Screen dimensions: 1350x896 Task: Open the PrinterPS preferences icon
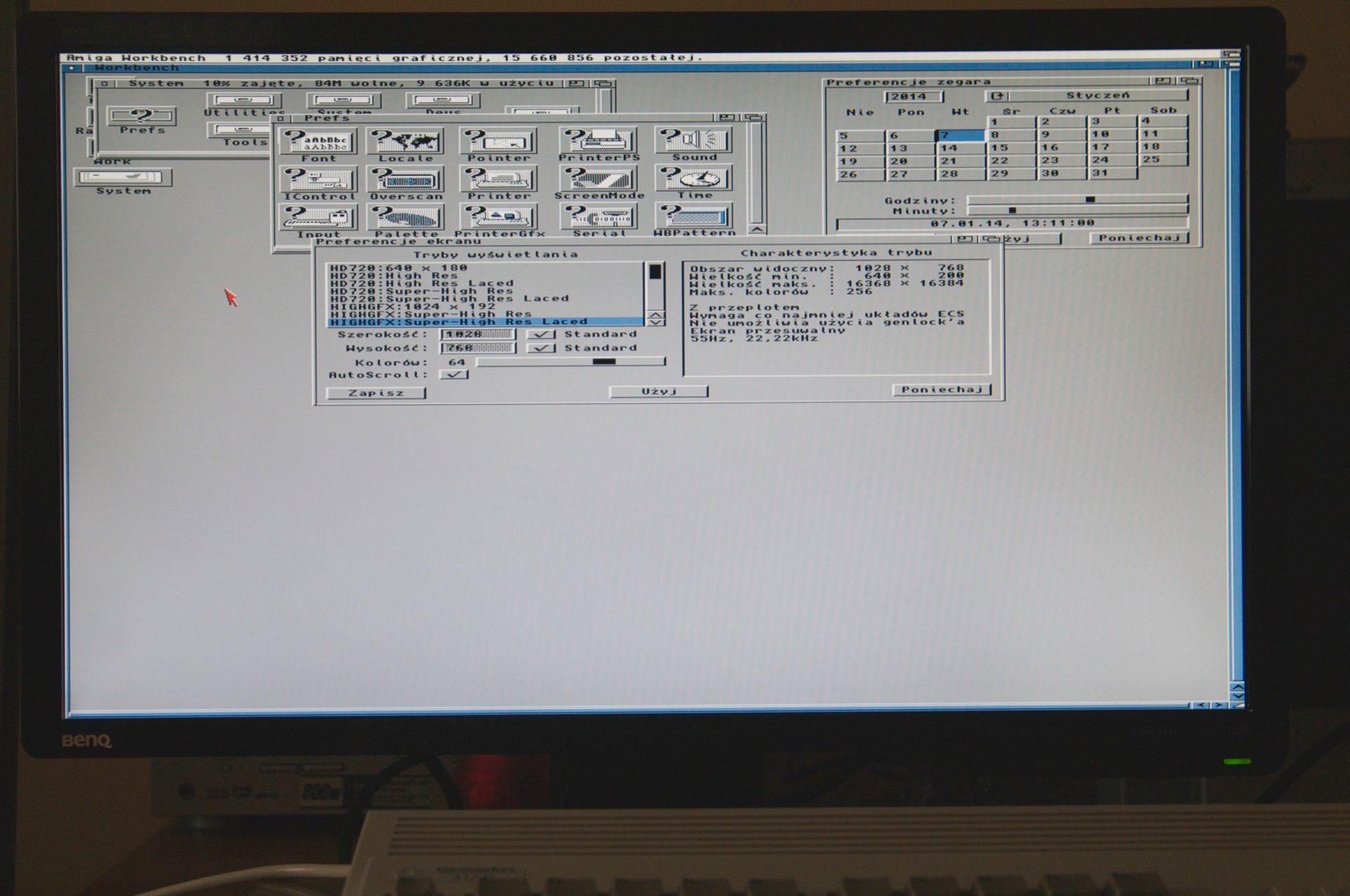click(x=598, y=144)
